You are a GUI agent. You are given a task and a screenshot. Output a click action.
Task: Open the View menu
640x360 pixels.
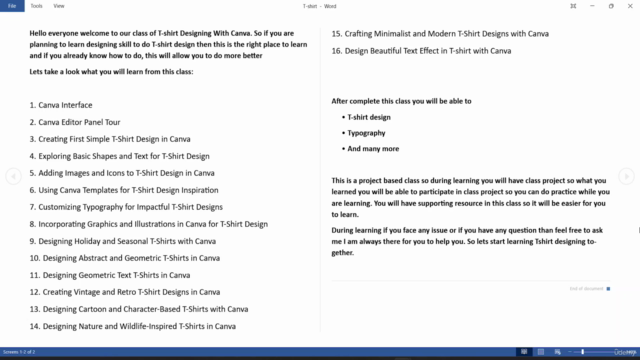click(59, 6)
